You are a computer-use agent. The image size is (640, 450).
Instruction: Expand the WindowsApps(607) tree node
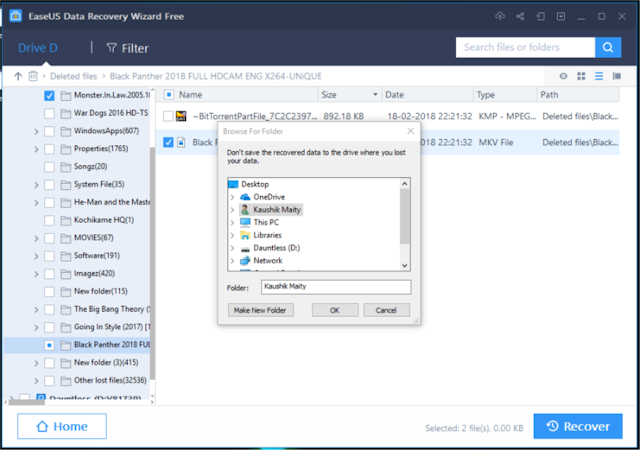pyautogui.click(x=36, y=131)
